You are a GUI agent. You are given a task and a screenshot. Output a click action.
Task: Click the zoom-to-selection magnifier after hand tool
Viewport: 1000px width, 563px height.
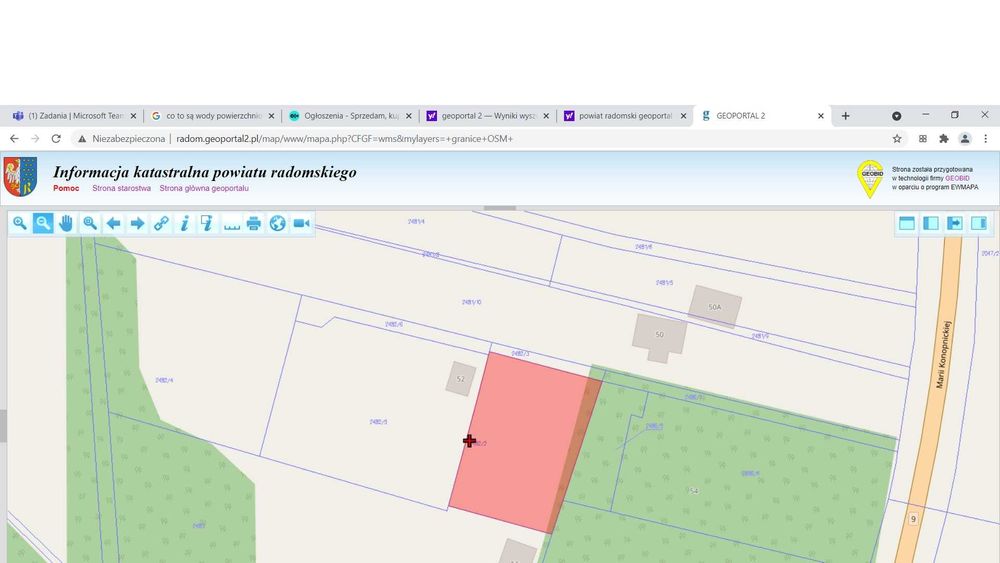point(90,223)
